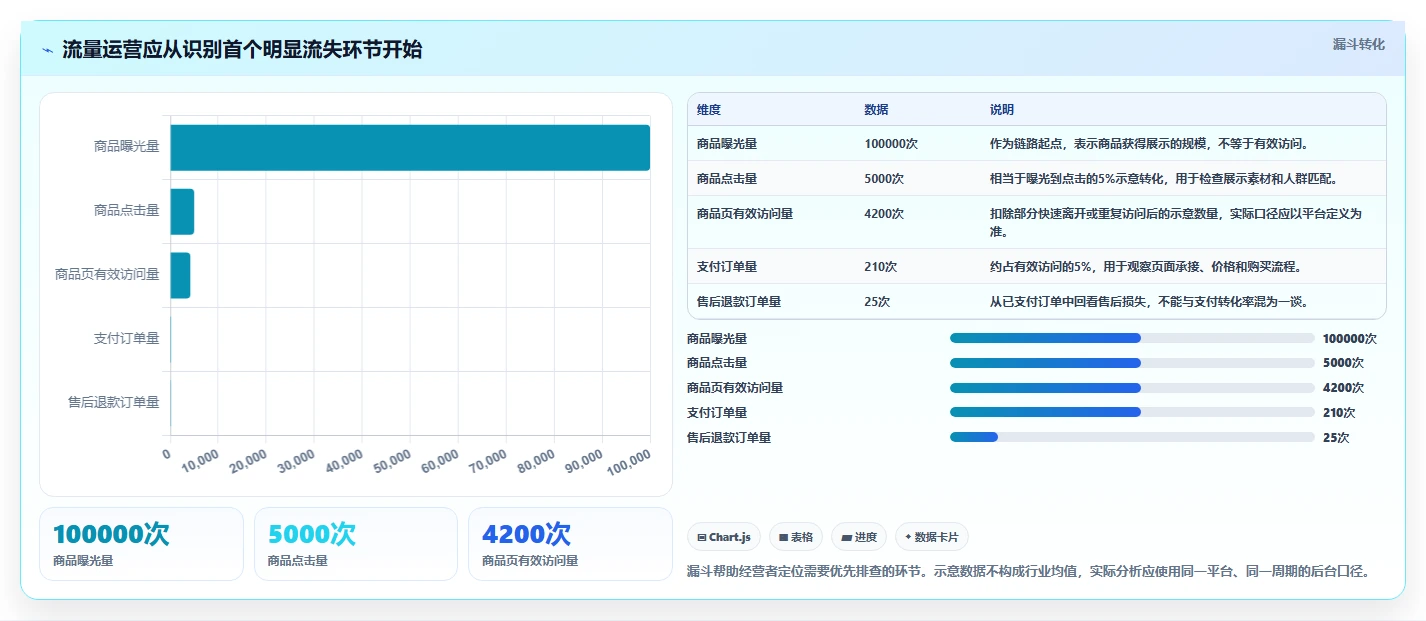
Task: Click the 商品点击量 cell in the table
Action: pyautogui.click(x=727, y=179)
